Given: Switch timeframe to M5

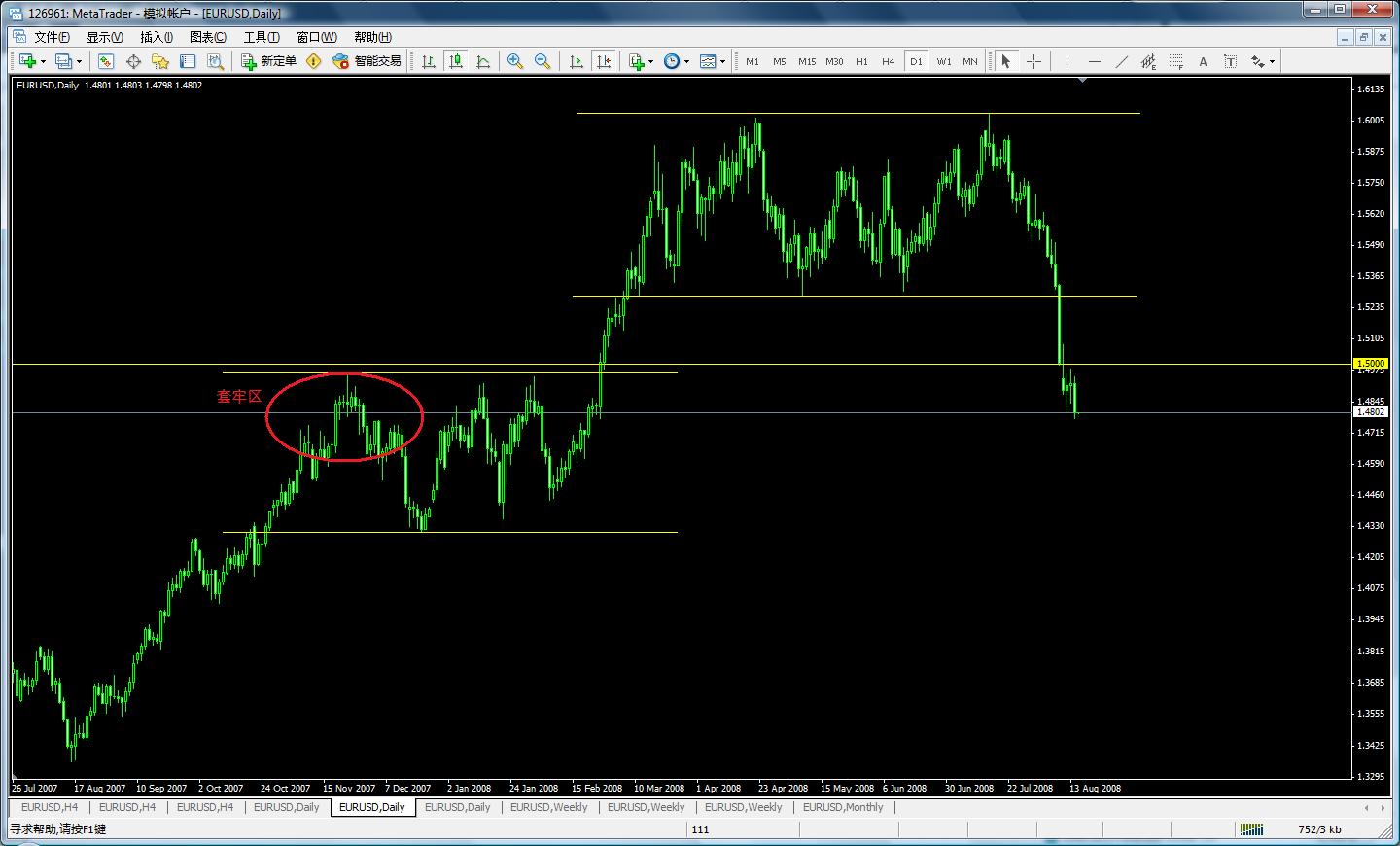Looking at the screenshot, I should point(780,61).
